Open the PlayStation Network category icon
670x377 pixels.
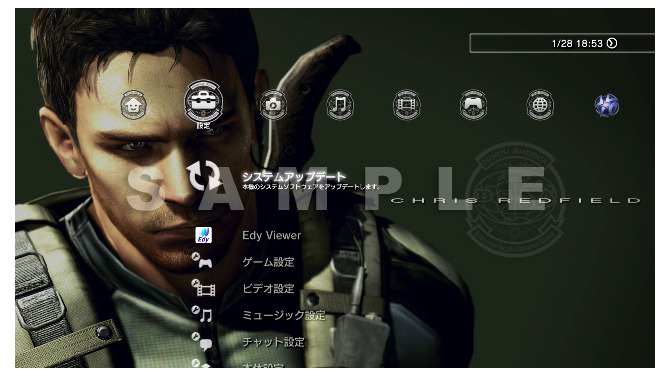(606, 105)
